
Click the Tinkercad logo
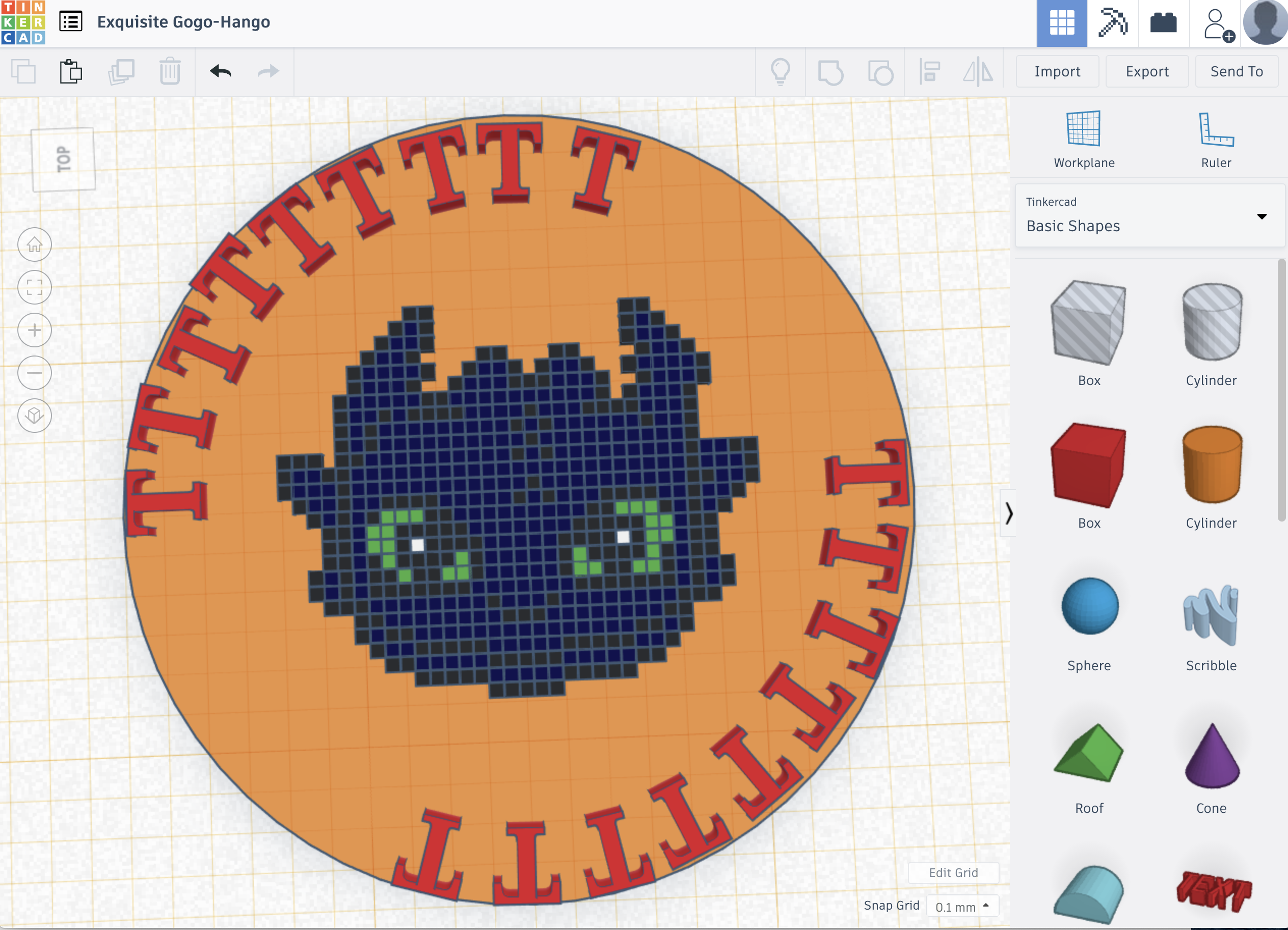click(23, 23)
